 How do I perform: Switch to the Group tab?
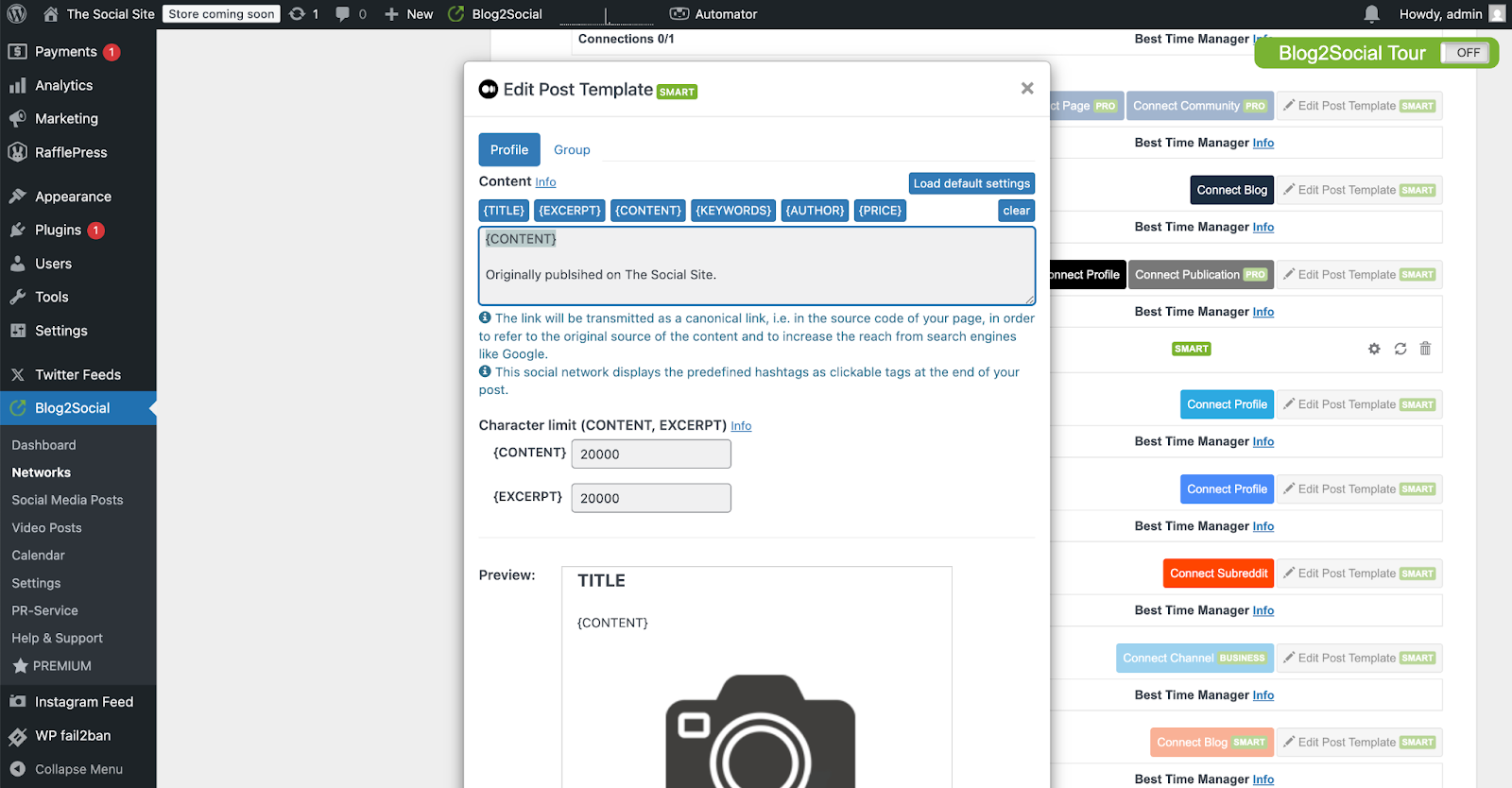572,150
